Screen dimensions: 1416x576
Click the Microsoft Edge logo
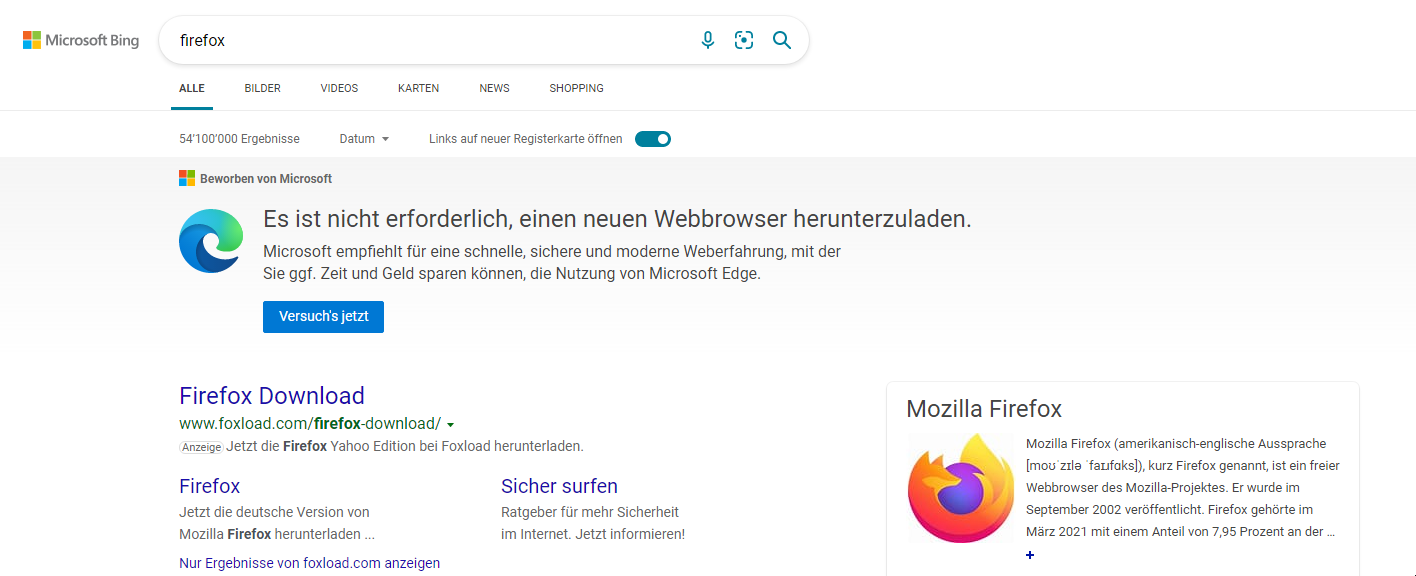(211, 241)
